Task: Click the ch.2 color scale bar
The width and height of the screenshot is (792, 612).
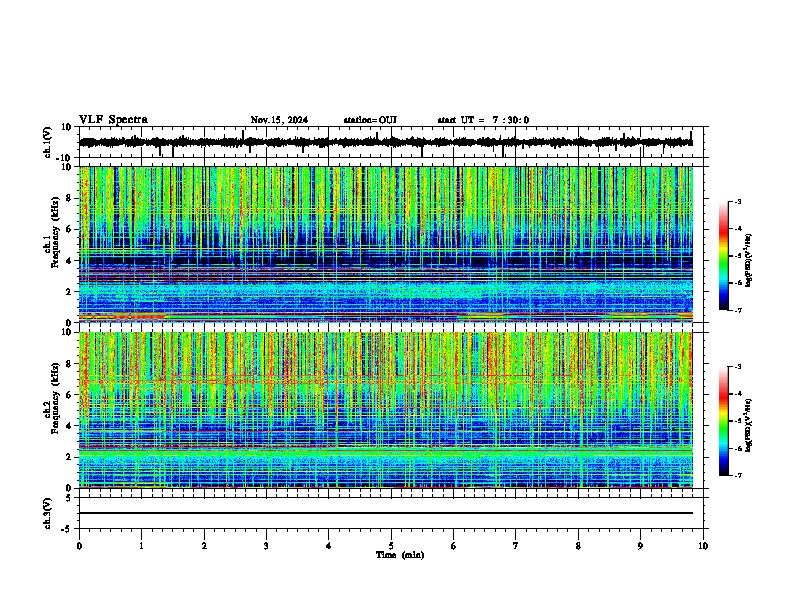Action: click(x=724, y=421)
